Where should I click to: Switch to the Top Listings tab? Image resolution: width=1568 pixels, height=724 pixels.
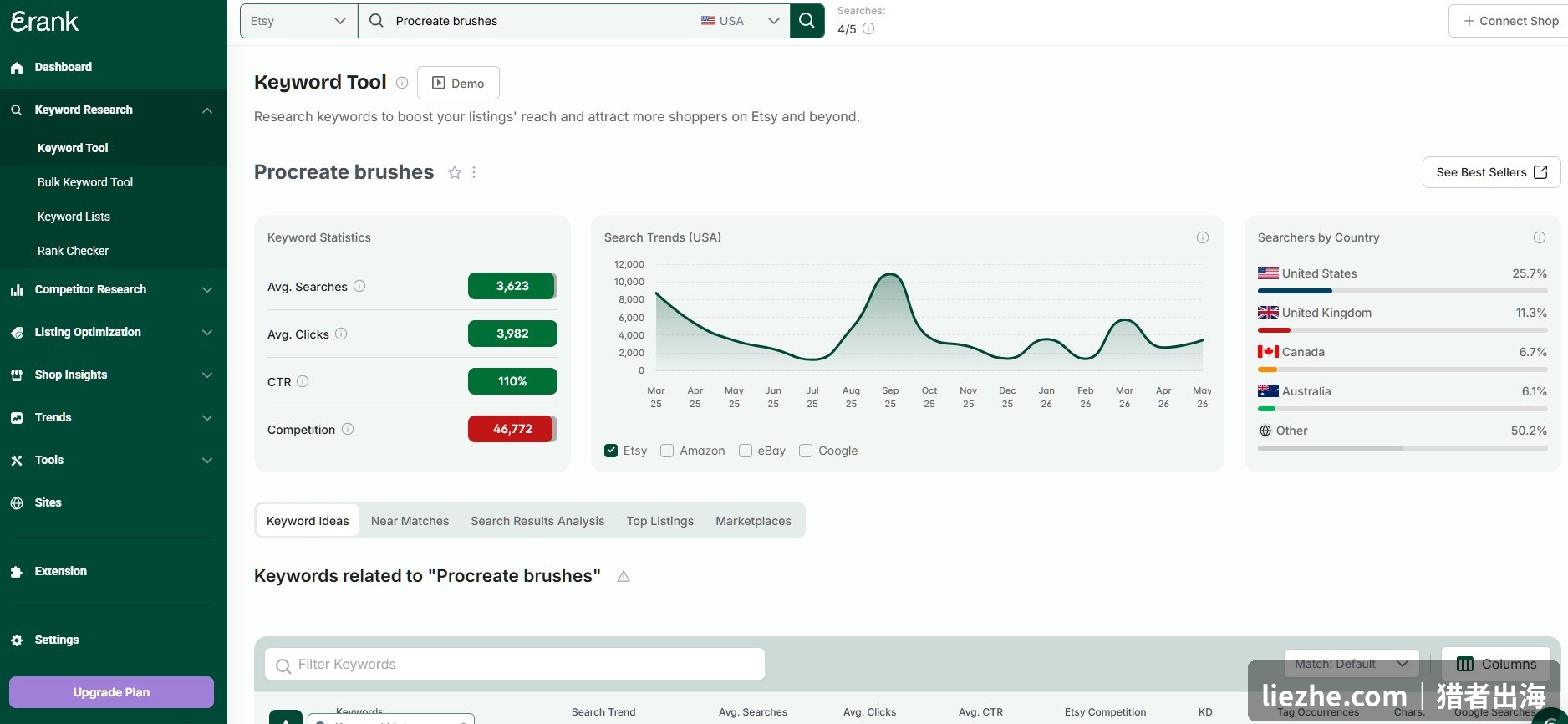pyautogui.click(x=660, y=521)
